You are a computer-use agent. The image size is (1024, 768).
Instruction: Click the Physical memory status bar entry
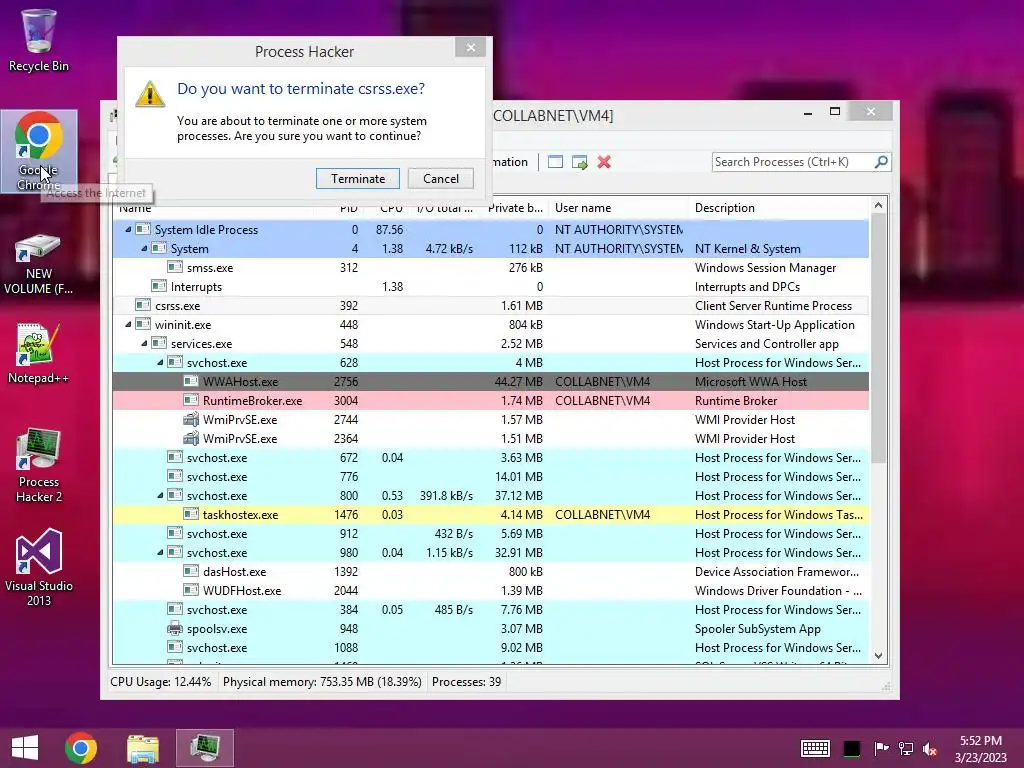pyautogui.click(x=322, y=682)
